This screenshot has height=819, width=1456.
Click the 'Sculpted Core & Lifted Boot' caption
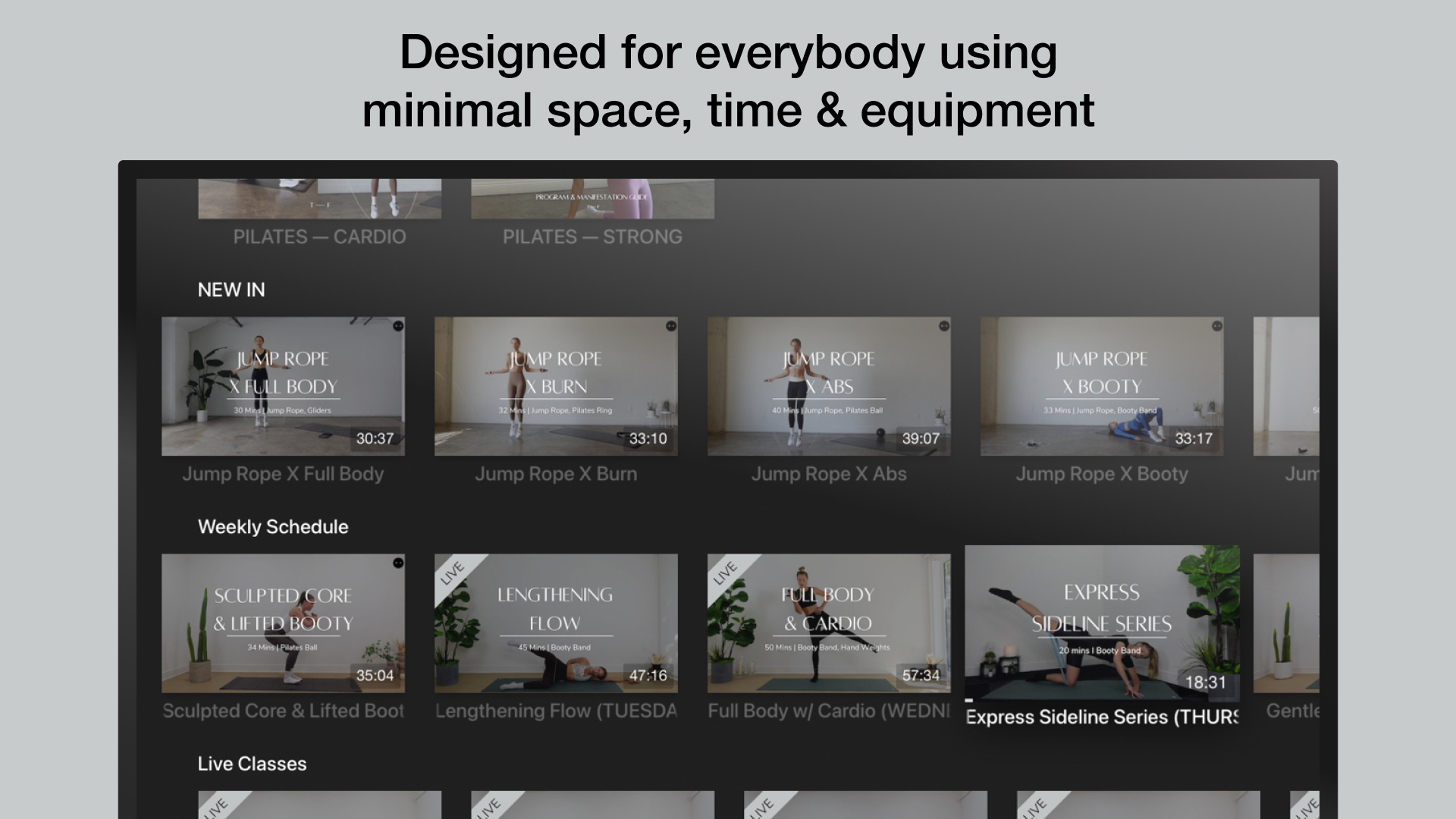(284, 711)
